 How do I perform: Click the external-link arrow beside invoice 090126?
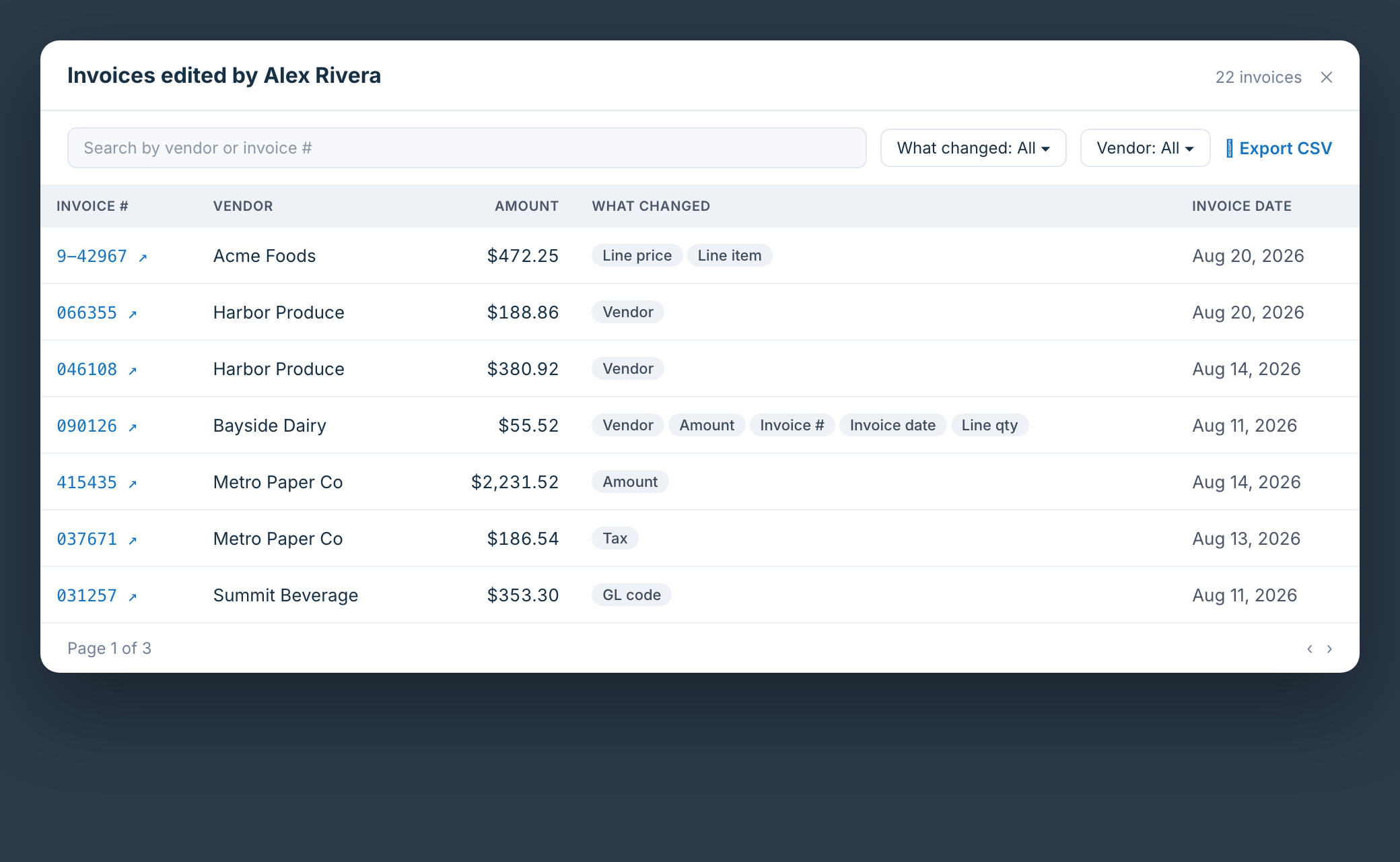click(x=133, y=427)
